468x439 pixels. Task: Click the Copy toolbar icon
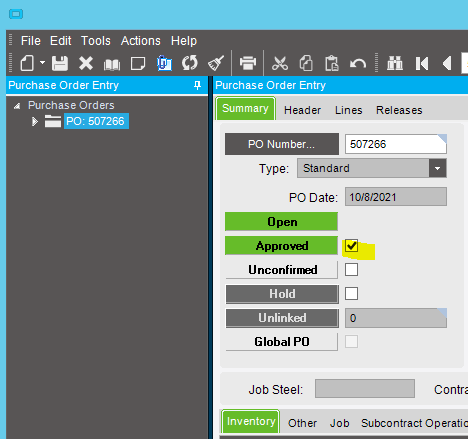tap(306, 63)
